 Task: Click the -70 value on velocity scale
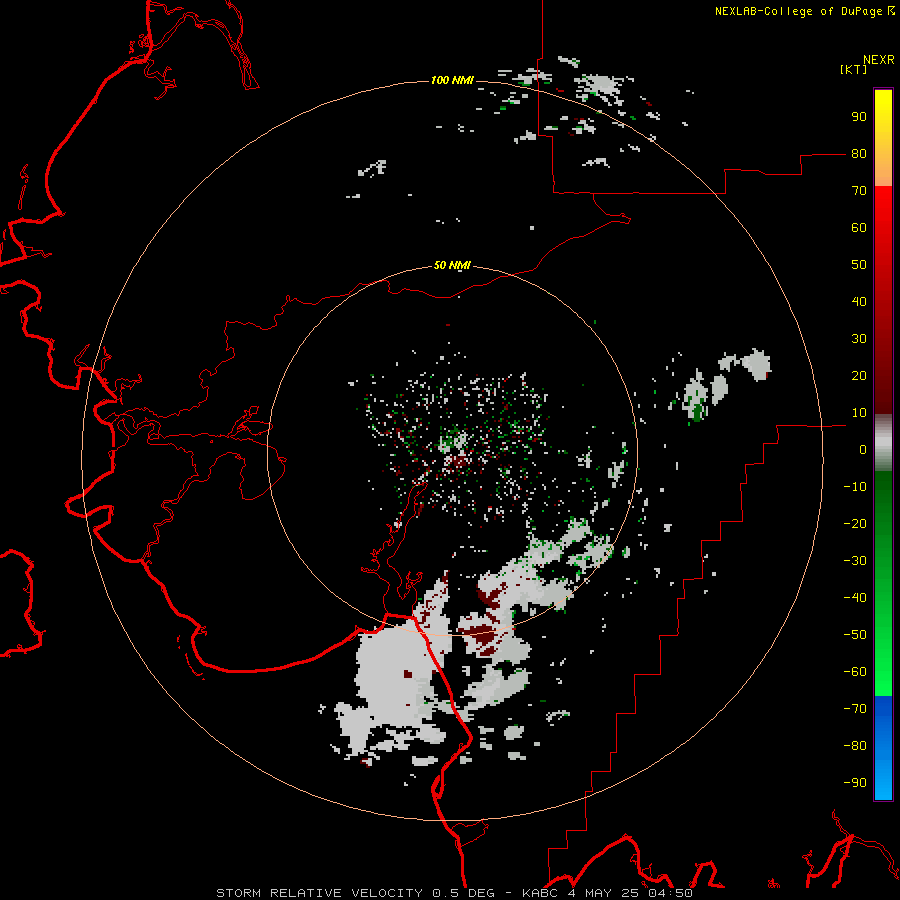pyautogui.click(x=855, y=709)
